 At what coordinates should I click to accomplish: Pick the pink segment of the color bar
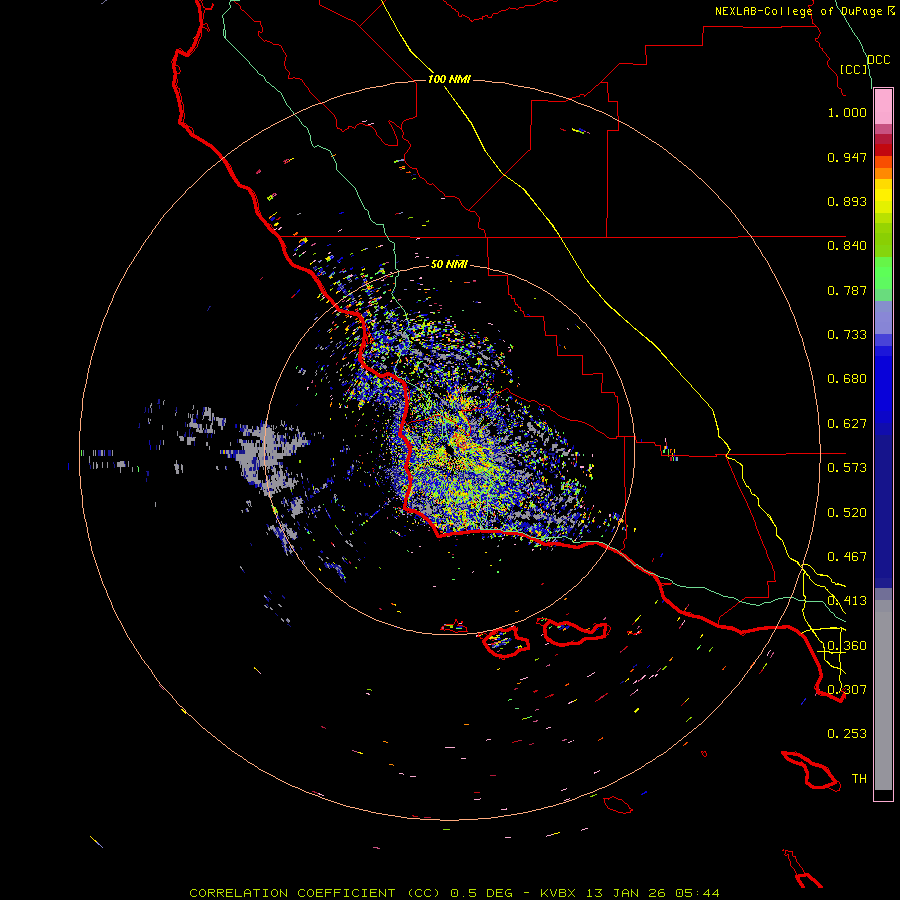[883, 107]
